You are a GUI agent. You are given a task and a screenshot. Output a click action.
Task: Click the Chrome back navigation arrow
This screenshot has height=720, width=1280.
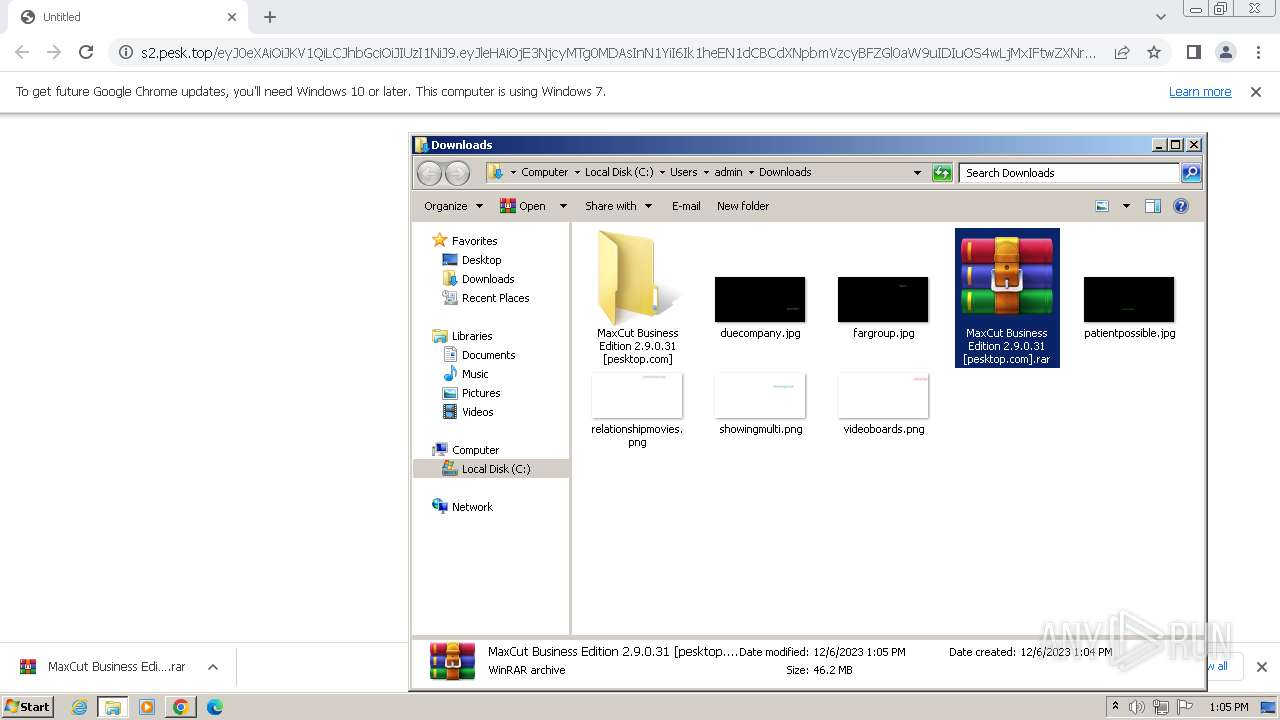coord(22,52)
